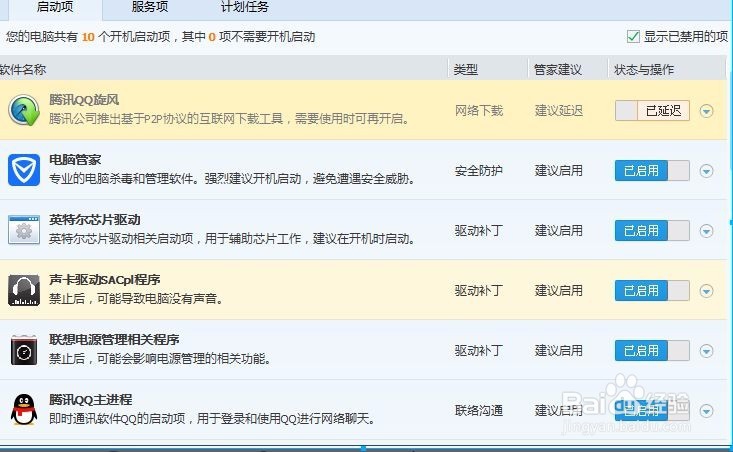Select the 腾讯QQ主进程 title text
Screen dimensions: 733x452
(91, 400)
